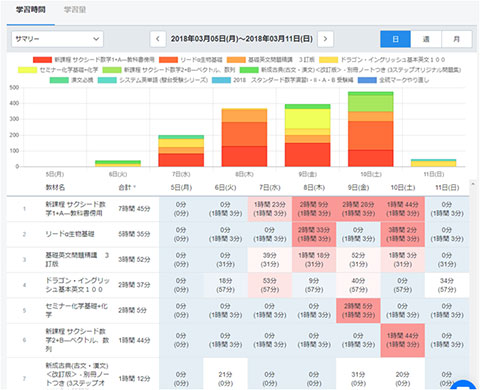Select the 週 view button
This screenshot has height=390, width=480.
(x=426, y=39)
